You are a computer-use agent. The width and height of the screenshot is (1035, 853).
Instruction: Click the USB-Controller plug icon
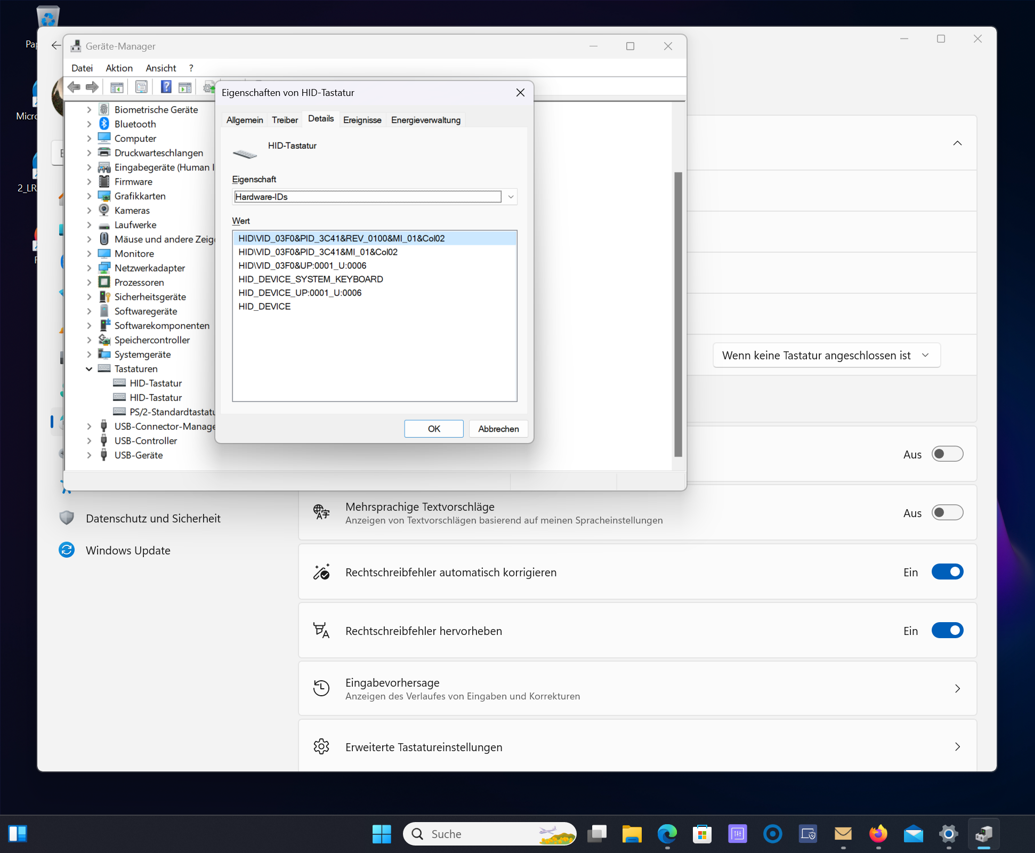(104, 440)
